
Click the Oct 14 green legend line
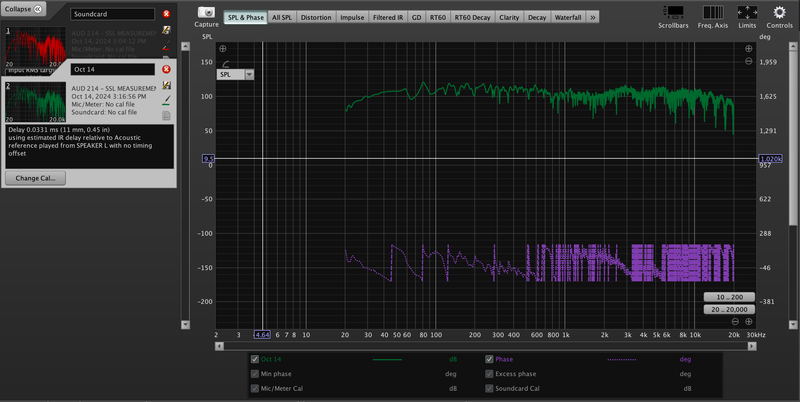(x=387, y=360)
